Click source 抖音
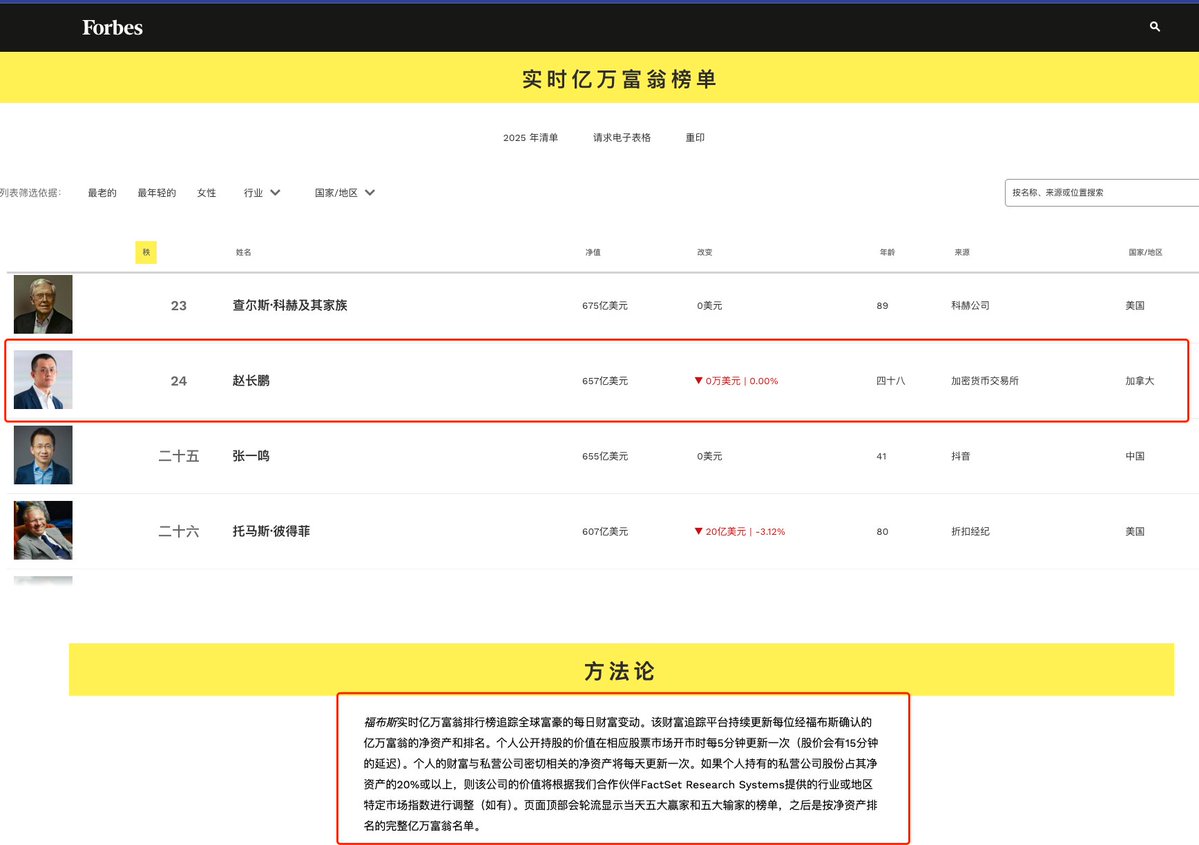The image size is (1199, 845). 960,457
